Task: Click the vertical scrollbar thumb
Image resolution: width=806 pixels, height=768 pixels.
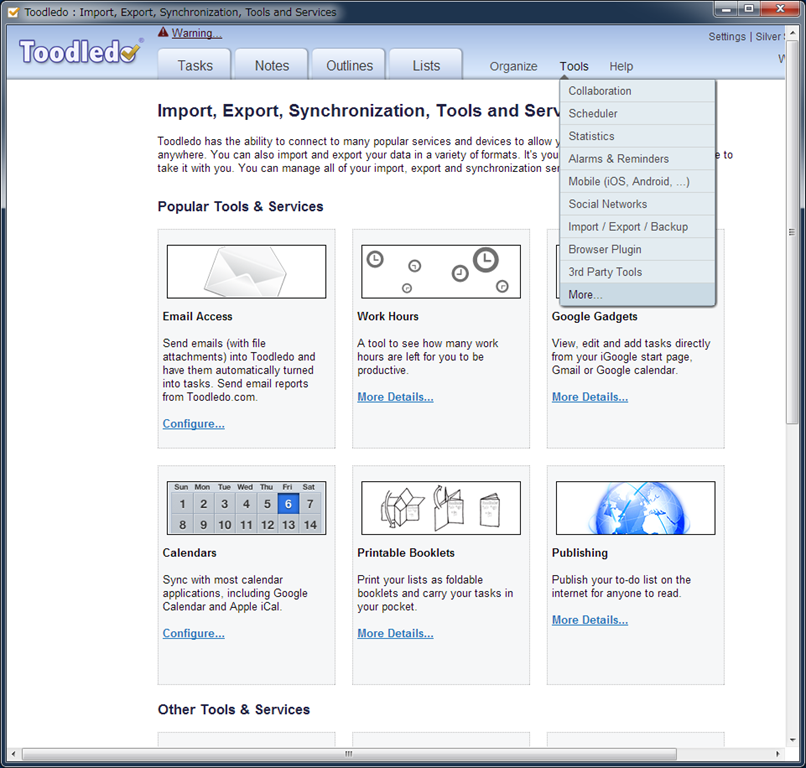Action: coord(792,232)
